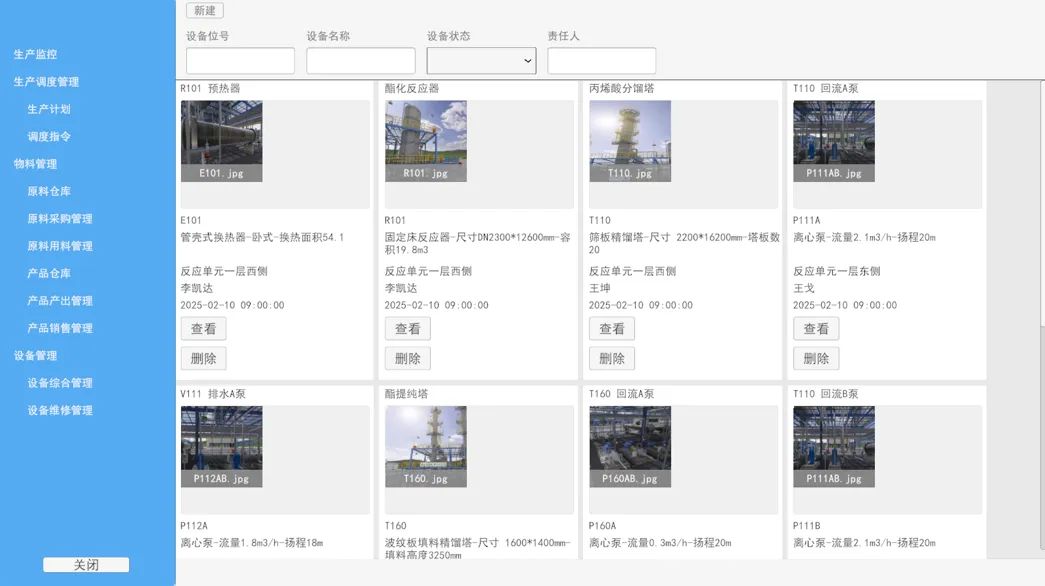Open the R101.jpg thumbnail image
Viewport: 1045px width, 586px height.
(x=426, y=141)
